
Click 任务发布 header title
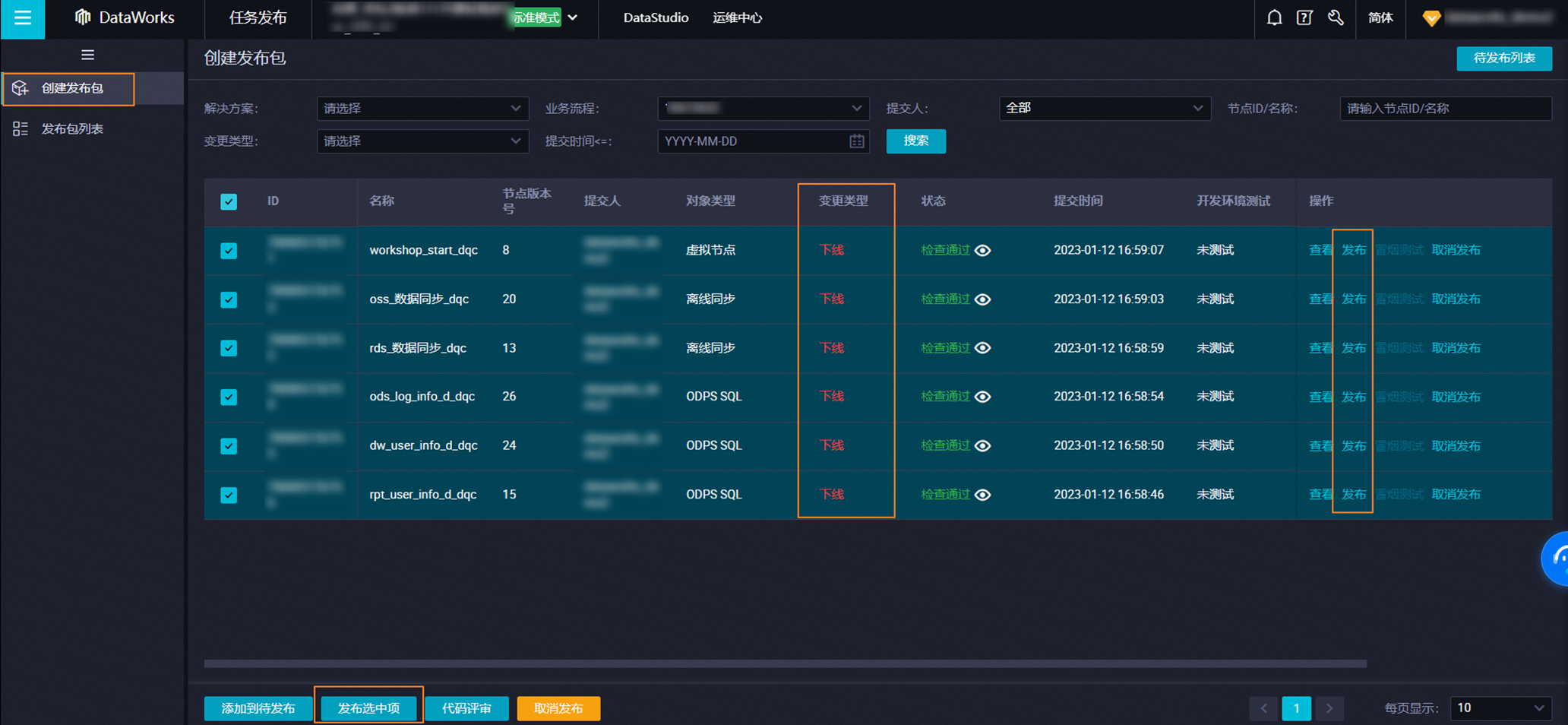[258, 17]
